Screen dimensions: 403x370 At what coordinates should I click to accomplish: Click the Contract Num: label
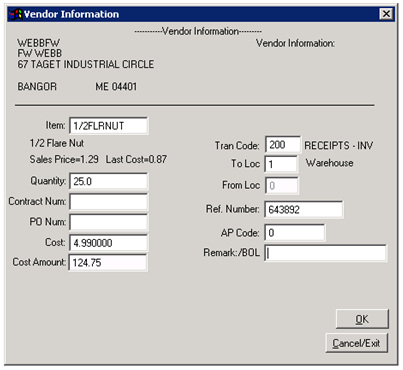click(x=37, y=201)
